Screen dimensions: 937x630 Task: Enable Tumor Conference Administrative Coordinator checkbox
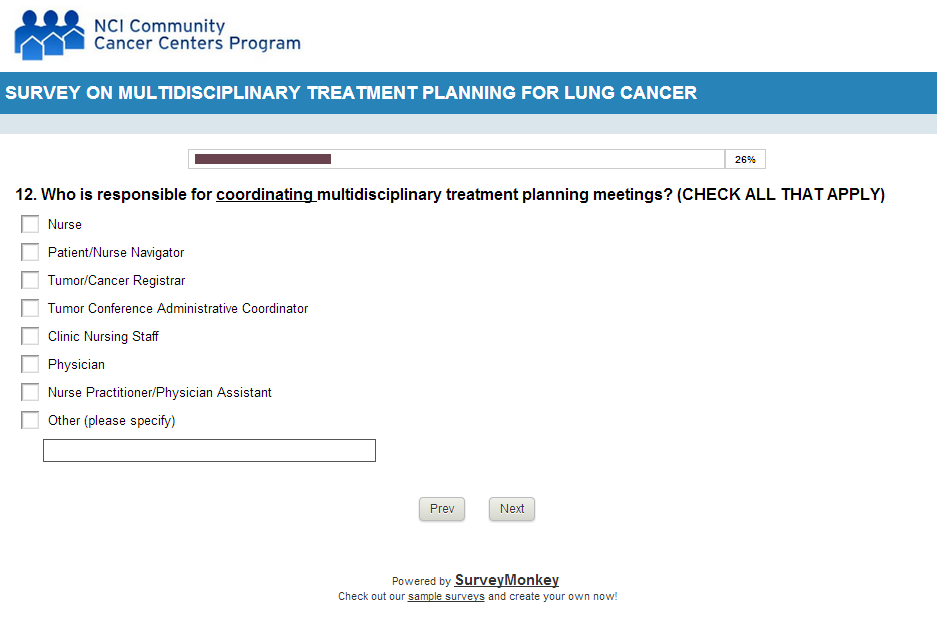click(30, 309)
